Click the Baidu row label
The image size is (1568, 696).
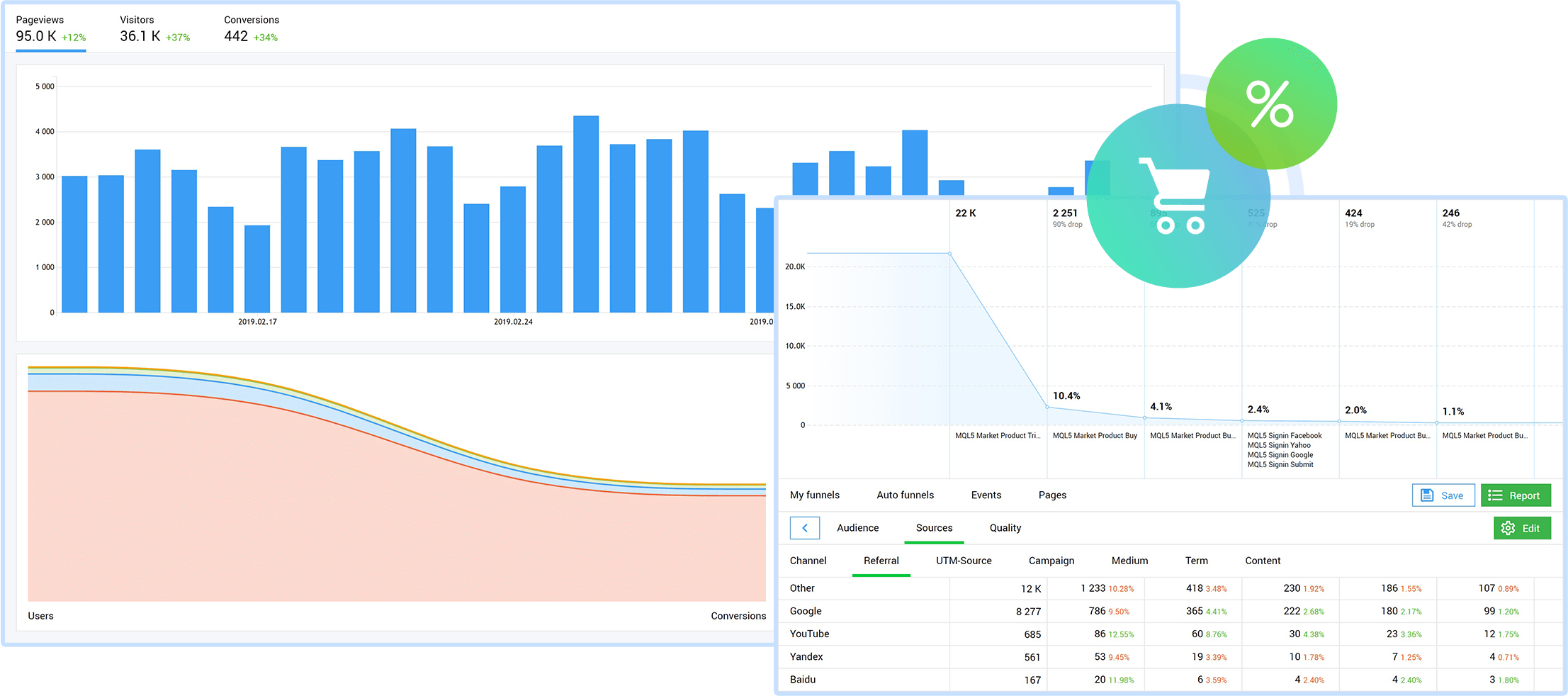803,679
